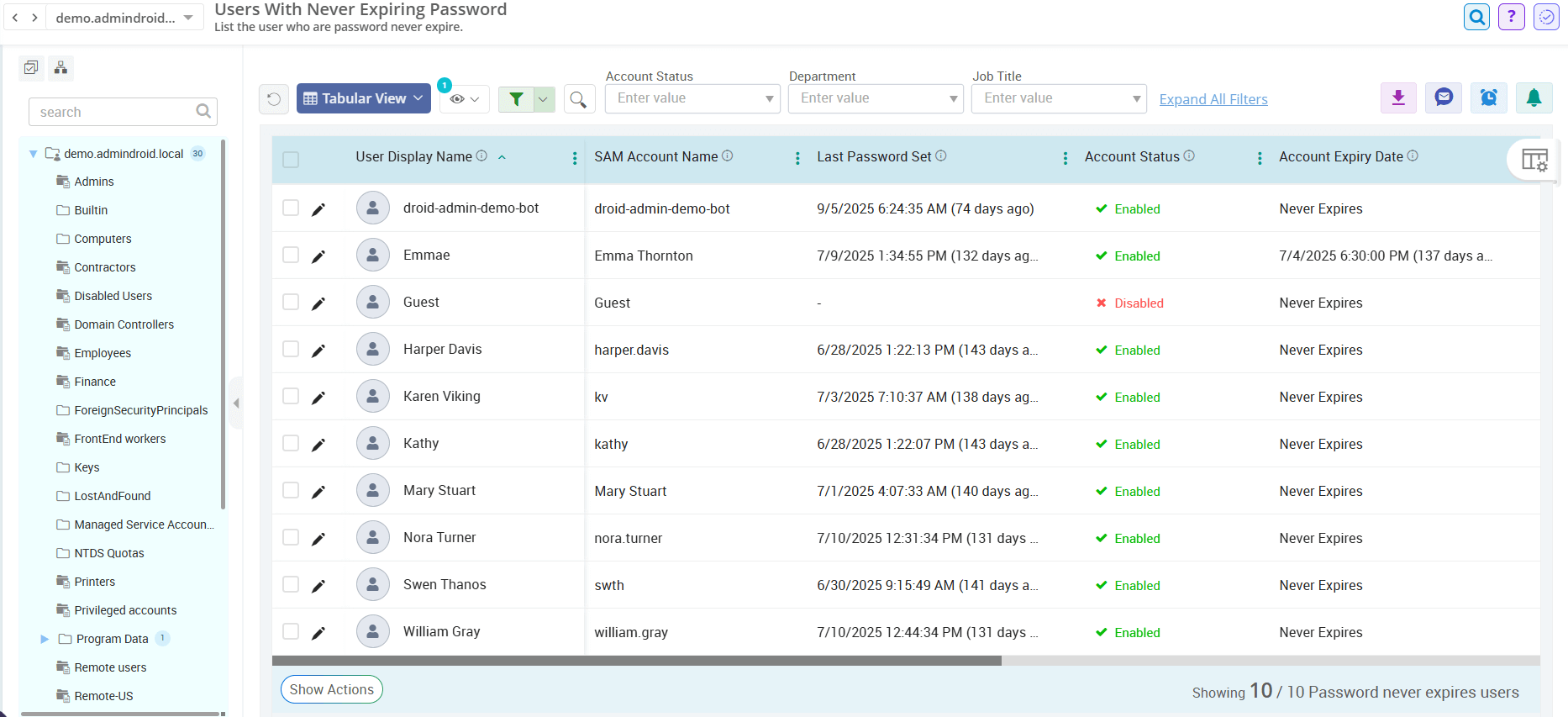This screenshot has height=717, width=1568.
Task: Check the Nora Turner row checkbox
Action: click(291, 537)
